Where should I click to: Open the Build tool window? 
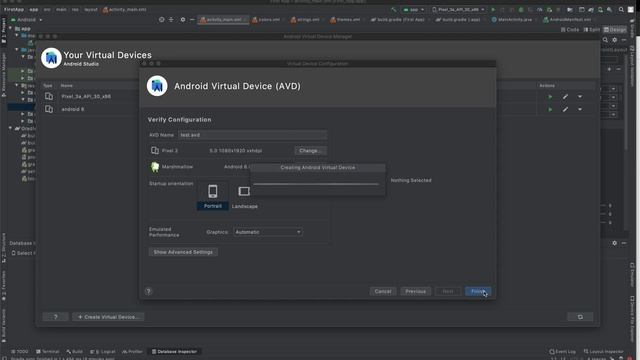74,351
